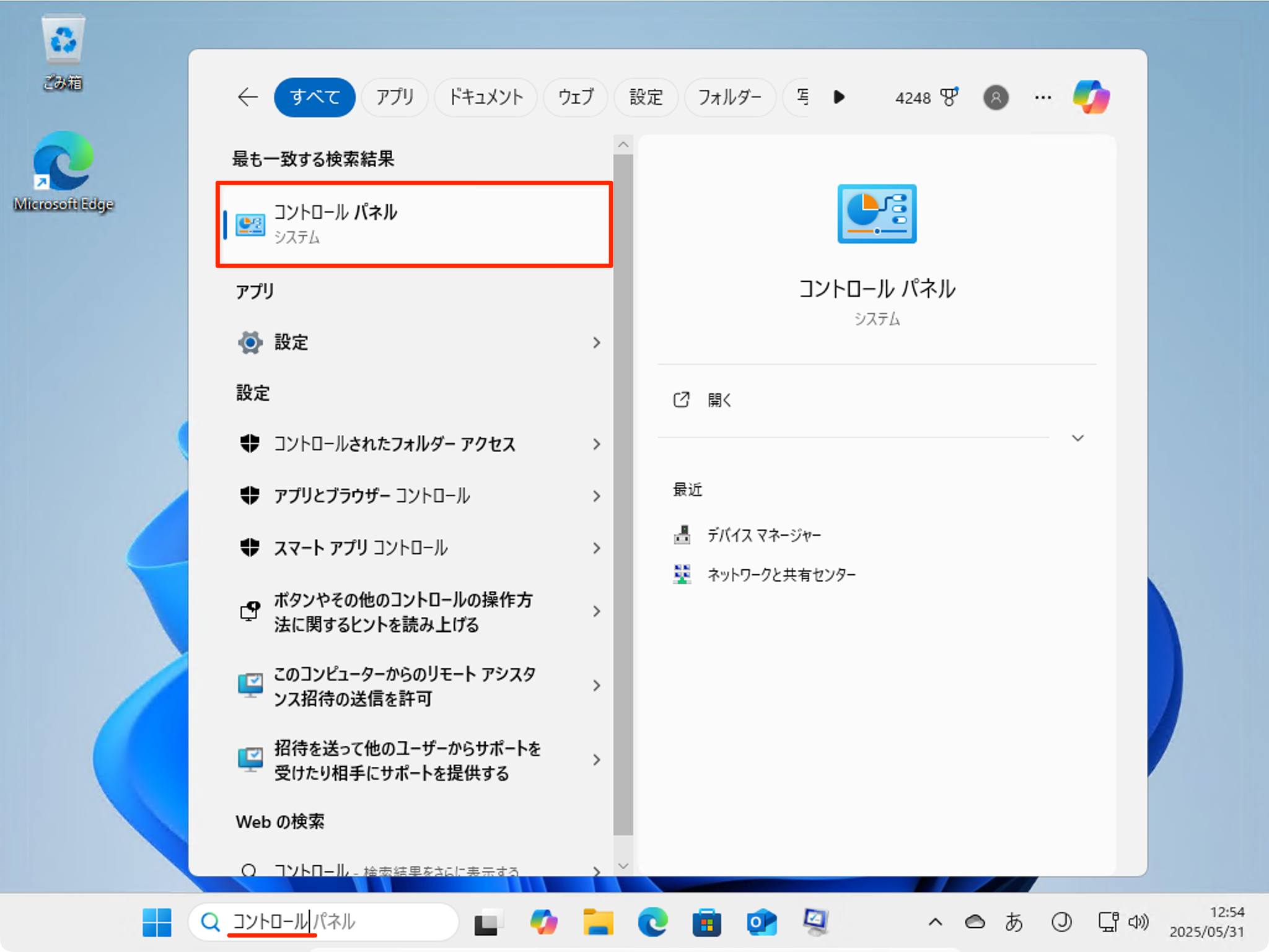Open Outlook from the taskbar
The width and height of the screenshot is (1269, 952).
tap(762, 922)
